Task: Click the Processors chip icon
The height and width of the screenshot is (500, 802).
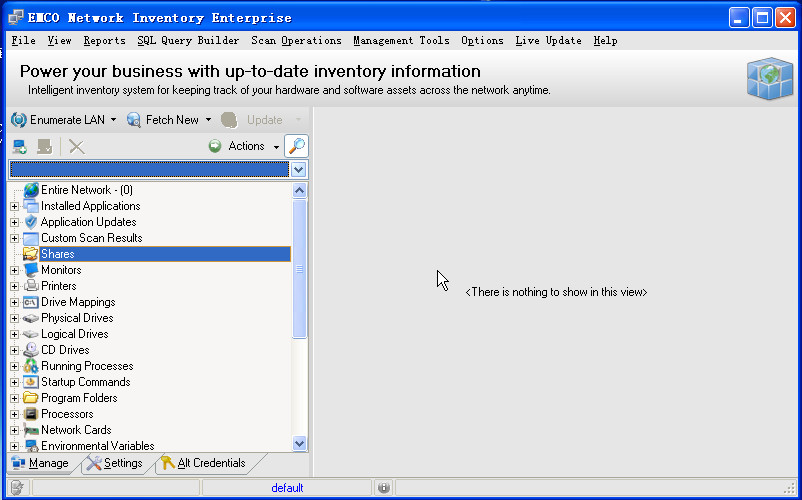Action: [x=31, y=414]
